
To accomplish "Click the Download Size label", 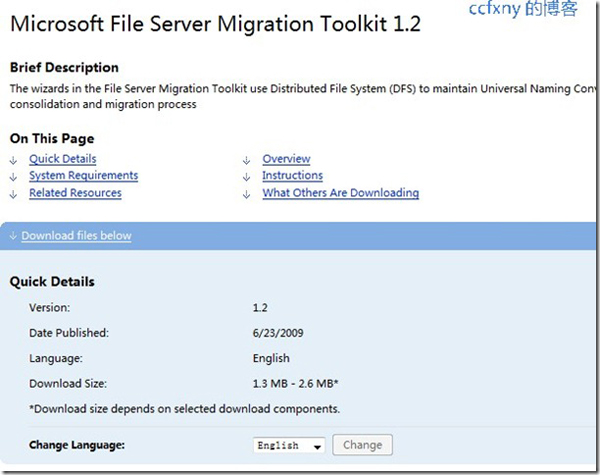I will pyautogui.click(x=68, y=384).
